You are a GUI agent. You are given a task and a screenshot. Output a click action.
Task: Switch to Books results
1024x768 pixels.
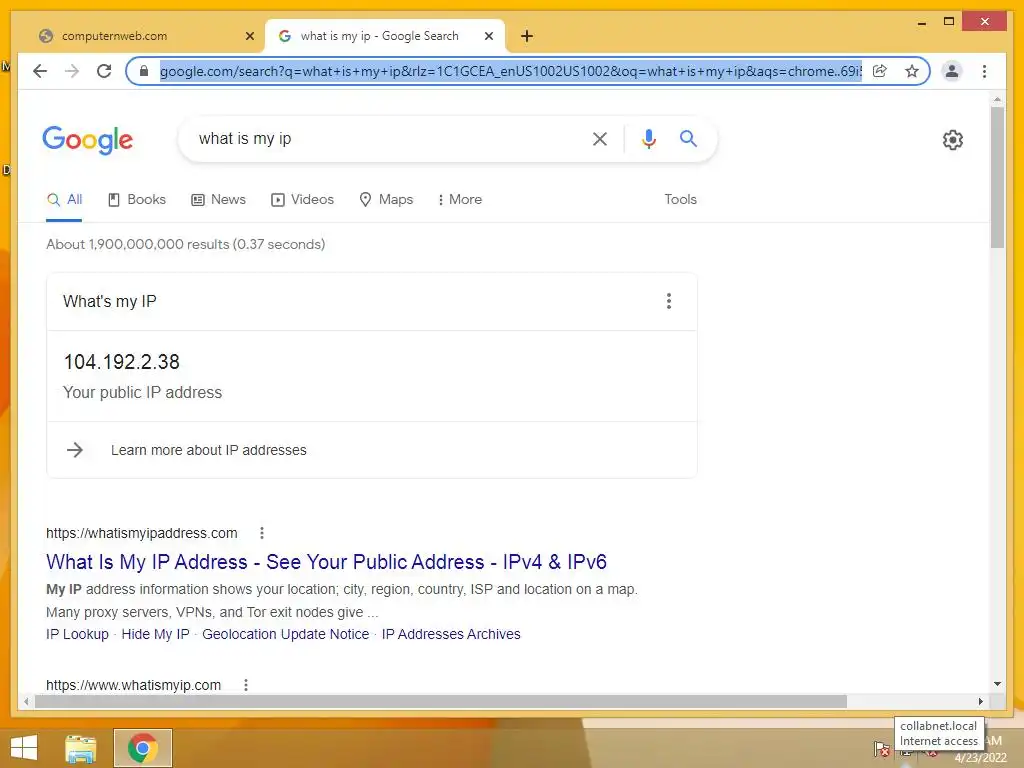[x=136, y=200]
